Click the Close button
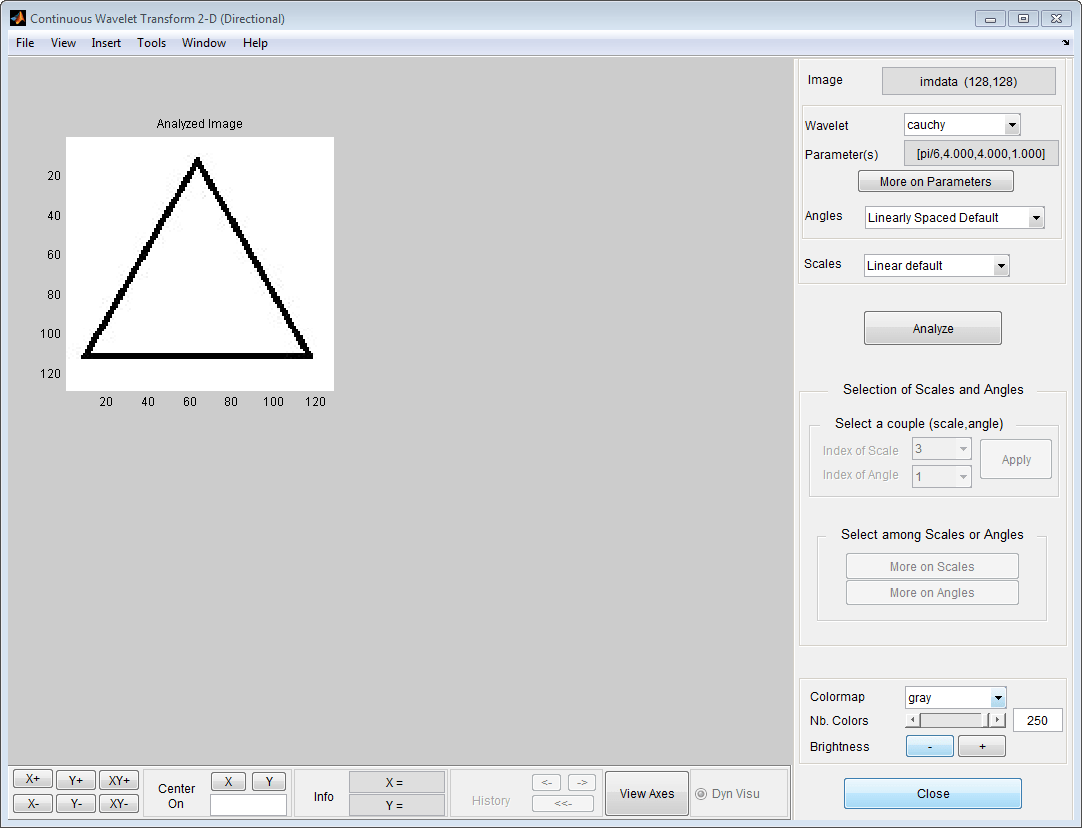1082x828 pixels. [x=932, y=794]
